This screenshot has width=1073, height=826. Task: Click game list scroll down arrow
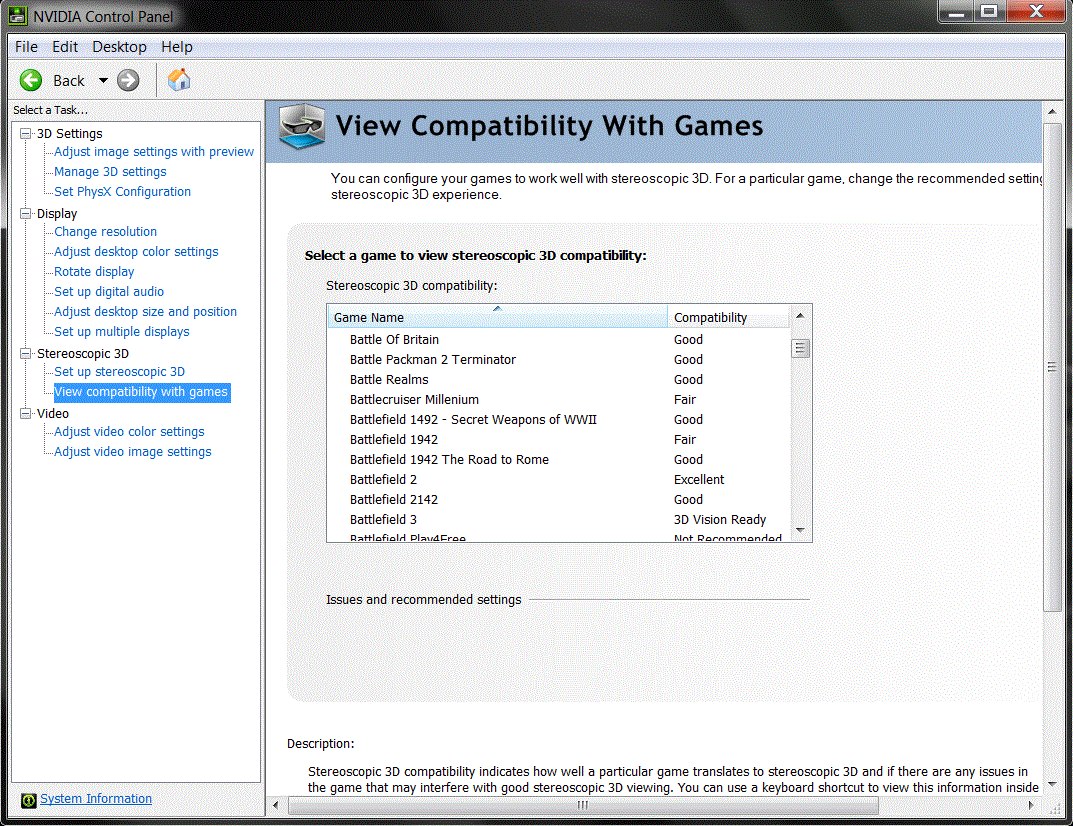tap(800, 530)
